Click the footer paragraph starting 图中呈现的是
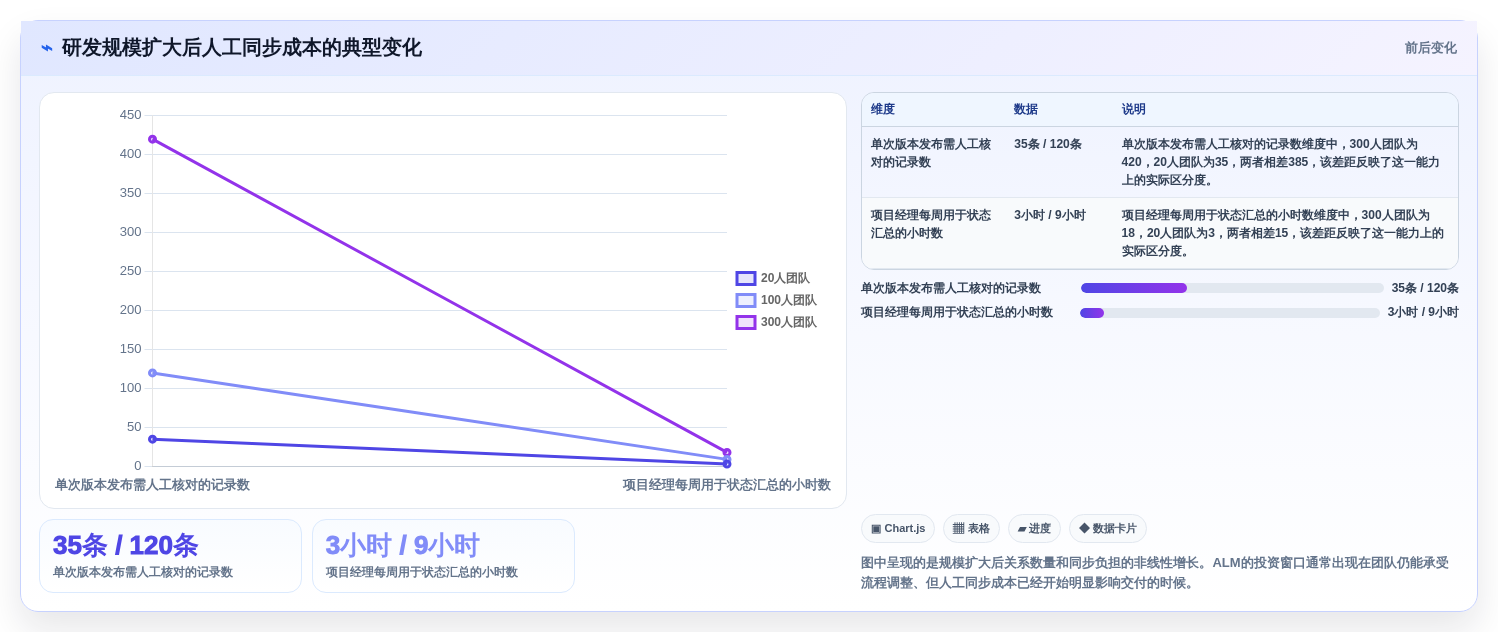This screenshot has width=1498, height=632. pos(1156,573)
